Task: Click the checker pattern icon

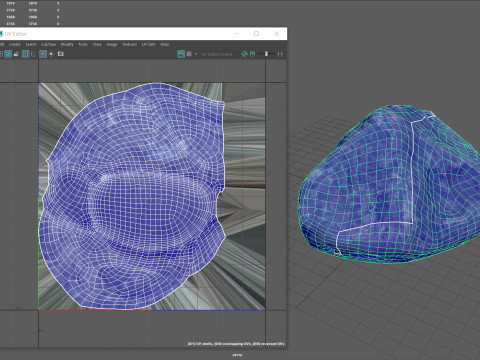Action: coord(189,54)
